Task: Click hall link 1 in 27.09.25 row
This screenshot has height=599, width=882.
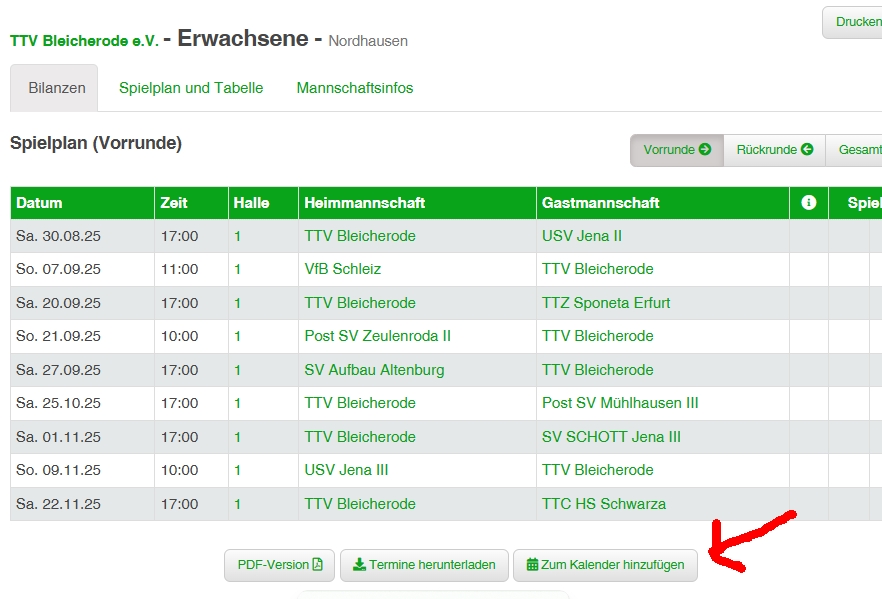Action: pos(237,370)
